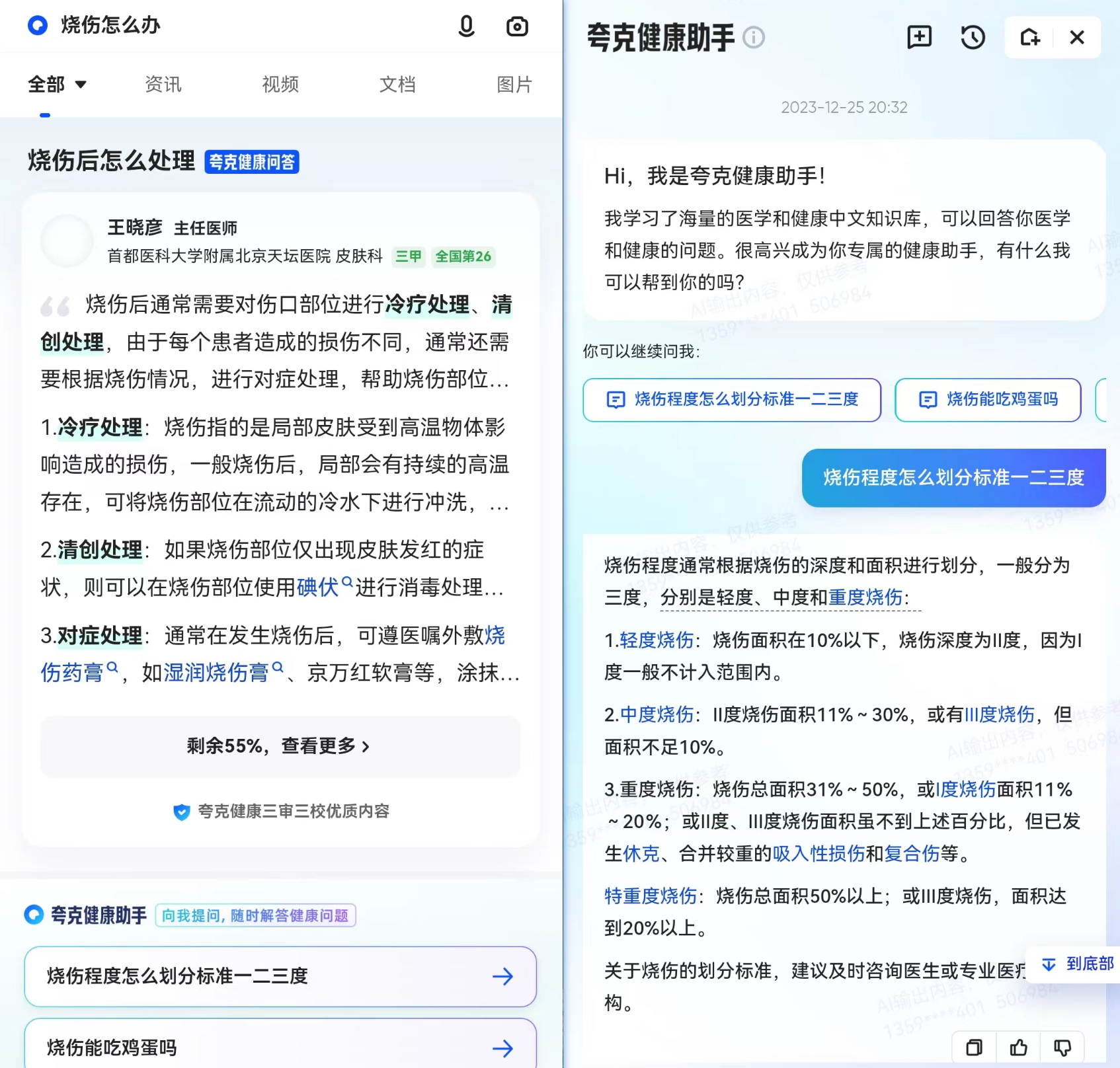Tap the microphone voice search icon

pos(466,26)
